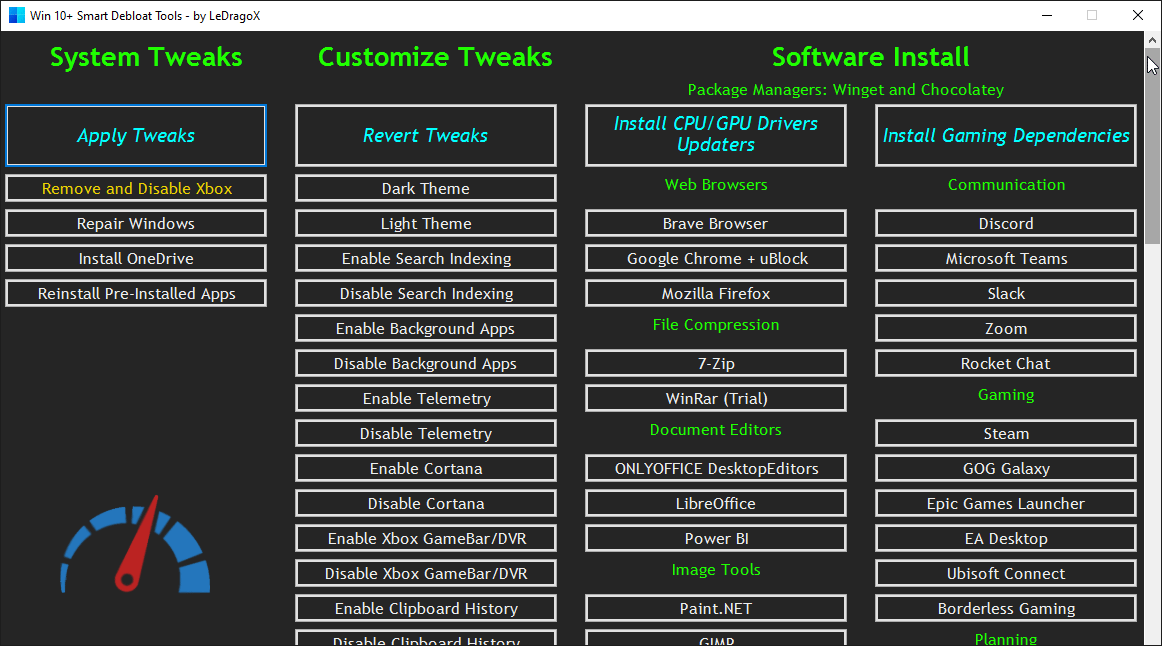Click Install Gaming Dependencies
The image size is (1162, 646).
point(1006,136)
